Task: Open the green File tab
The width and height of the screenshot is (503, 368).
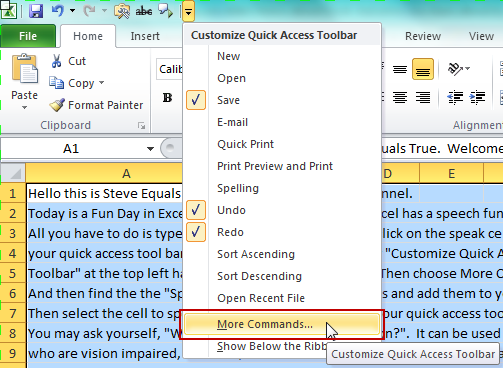Action: pos(28,36)
